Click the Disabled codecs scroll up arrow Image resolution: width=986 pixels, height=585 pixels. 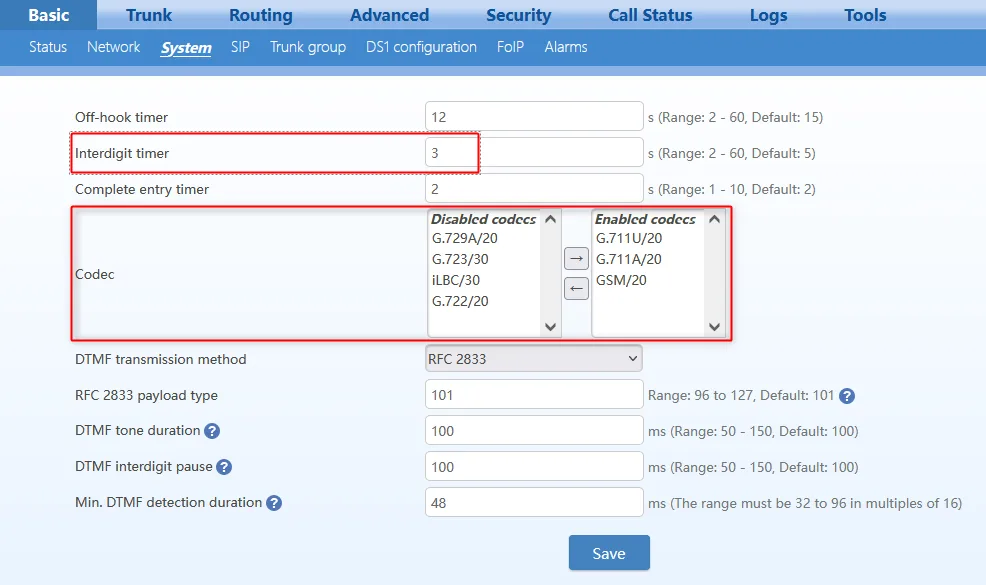click(x=550, y=219)
